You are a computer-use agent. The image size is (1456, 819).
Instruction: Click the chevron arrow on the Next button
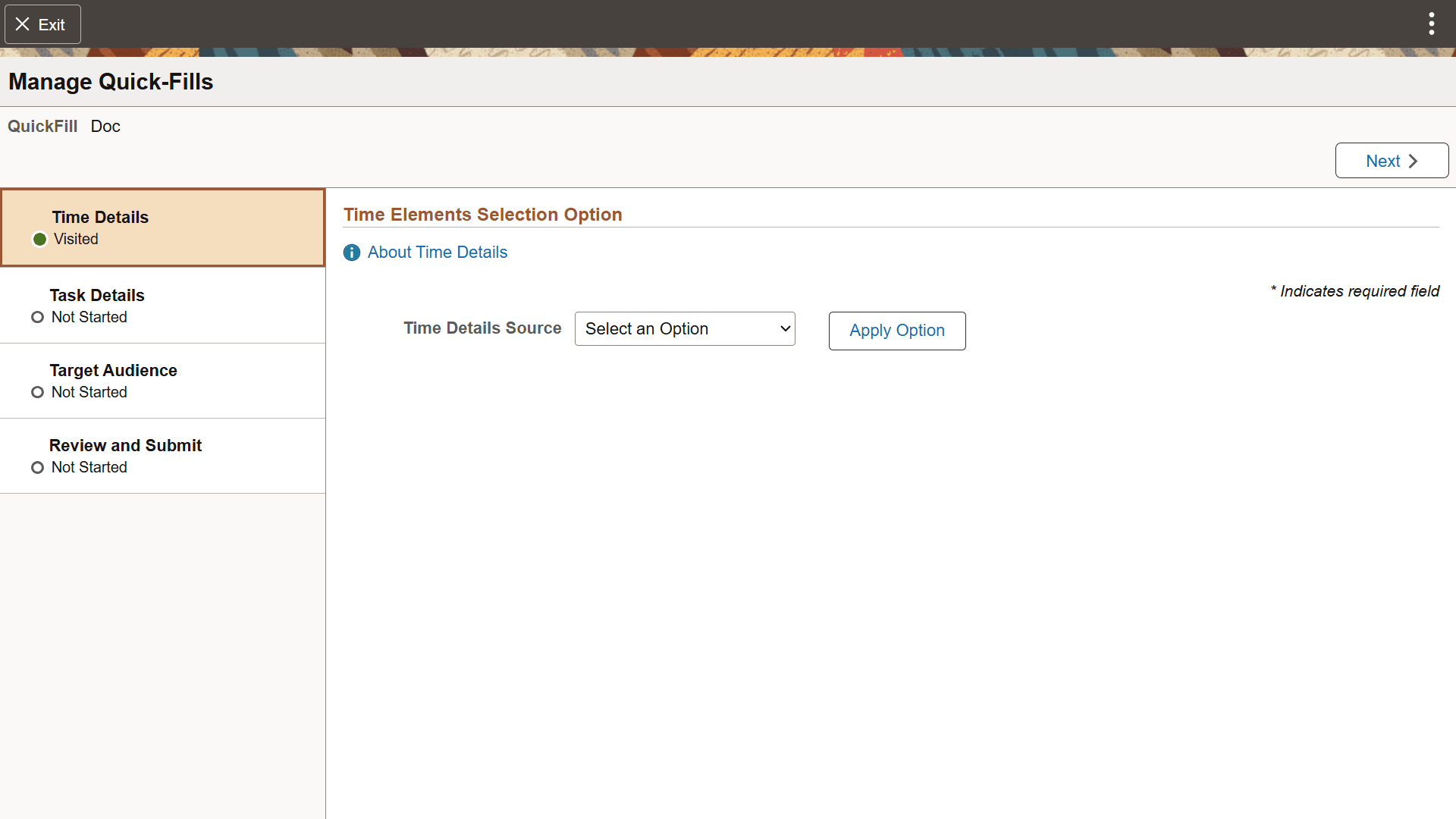1413,161
